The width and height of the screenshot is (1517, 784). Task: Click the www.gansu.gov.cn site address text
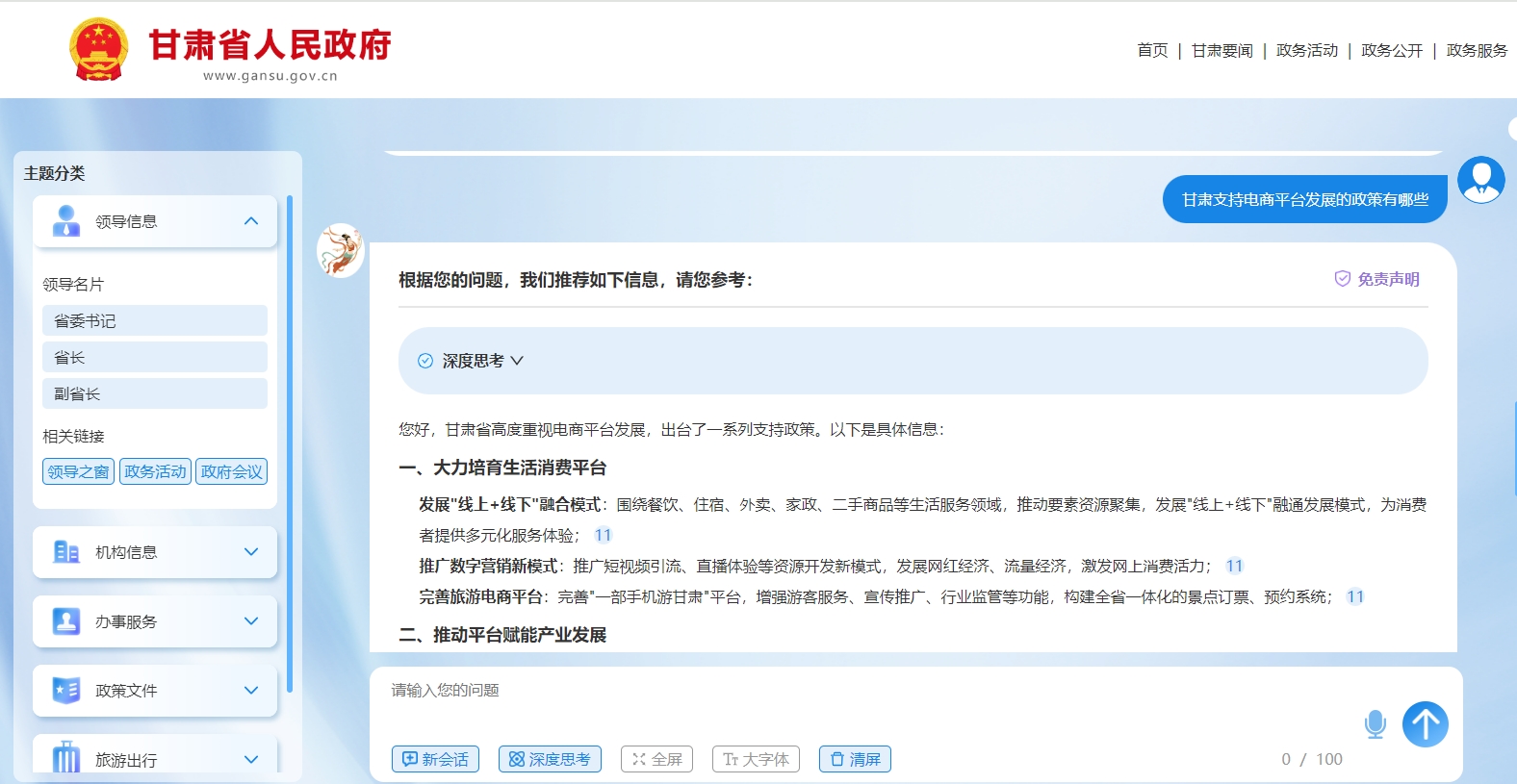[270, 76]
